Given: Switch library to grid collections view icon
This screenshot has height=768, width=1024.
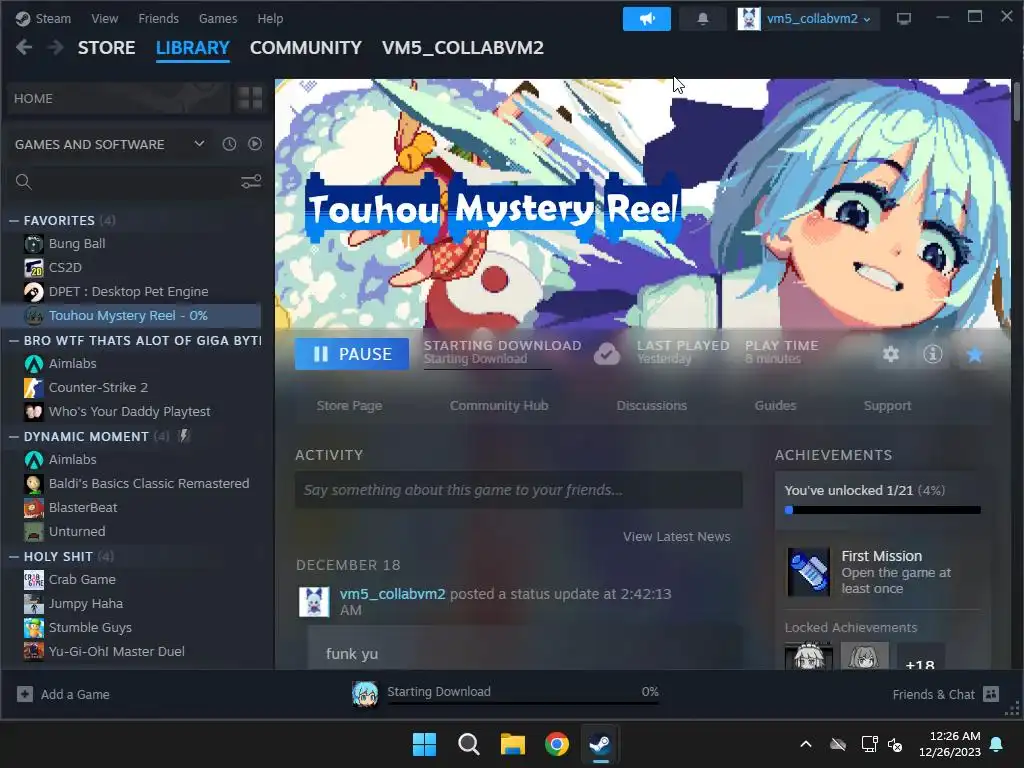Looking at the screenshot, I should (x=249, y=99).
